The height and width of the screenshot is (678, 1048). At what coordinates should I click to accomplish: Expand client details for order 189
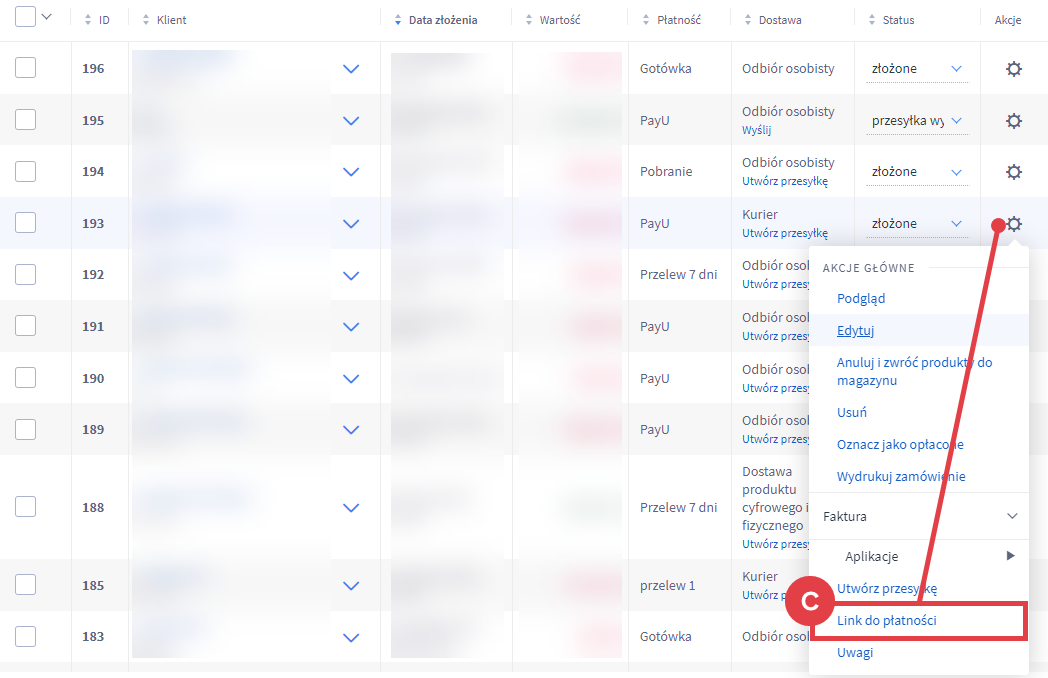pyautogui.click(x=351, y=430)
